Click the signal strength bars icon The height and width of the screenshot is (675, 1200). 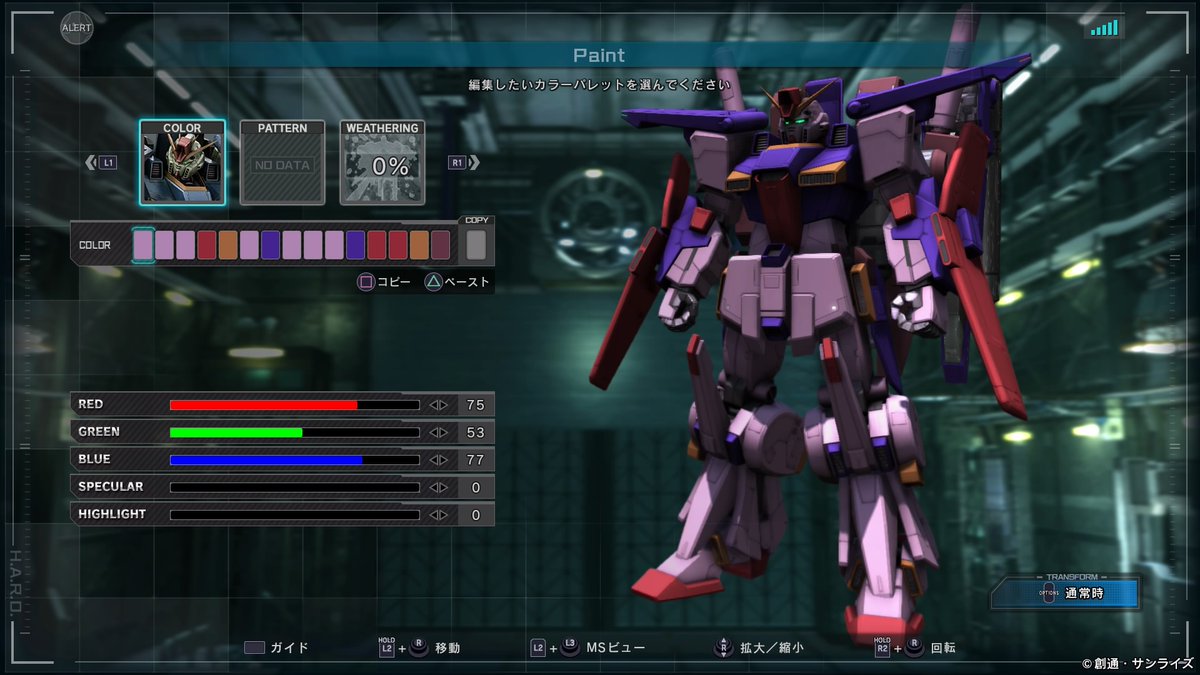tap(1104, 28)
